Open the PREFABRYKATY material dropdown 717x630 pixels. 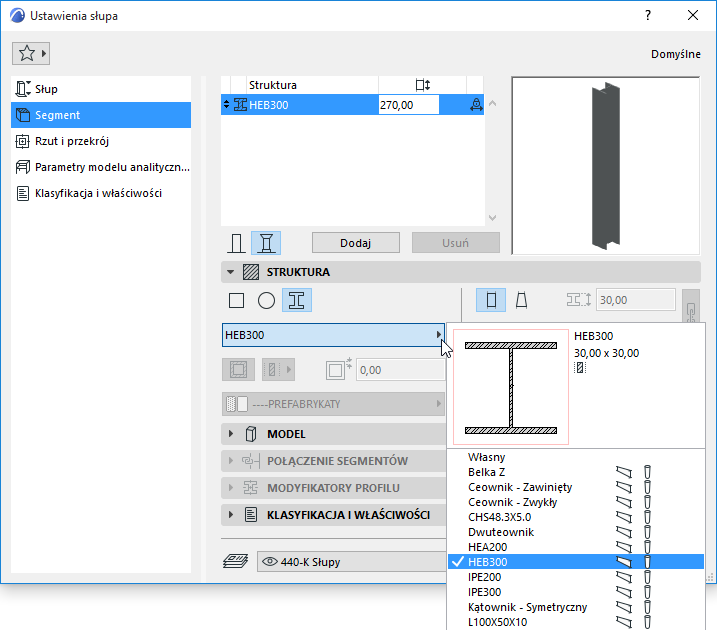pyautogui.click(x=333, y=404)
